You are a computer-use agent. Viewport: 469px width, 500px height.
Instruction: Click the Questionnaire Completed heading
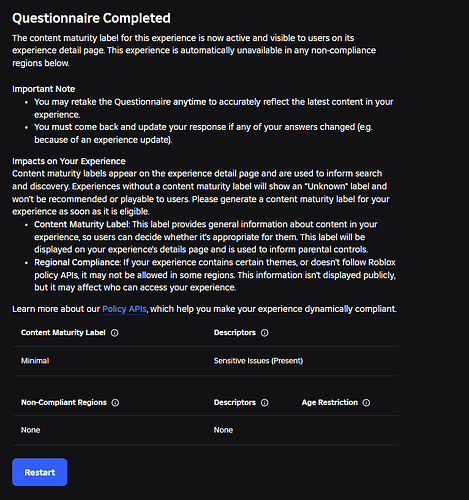coord(91,18)
